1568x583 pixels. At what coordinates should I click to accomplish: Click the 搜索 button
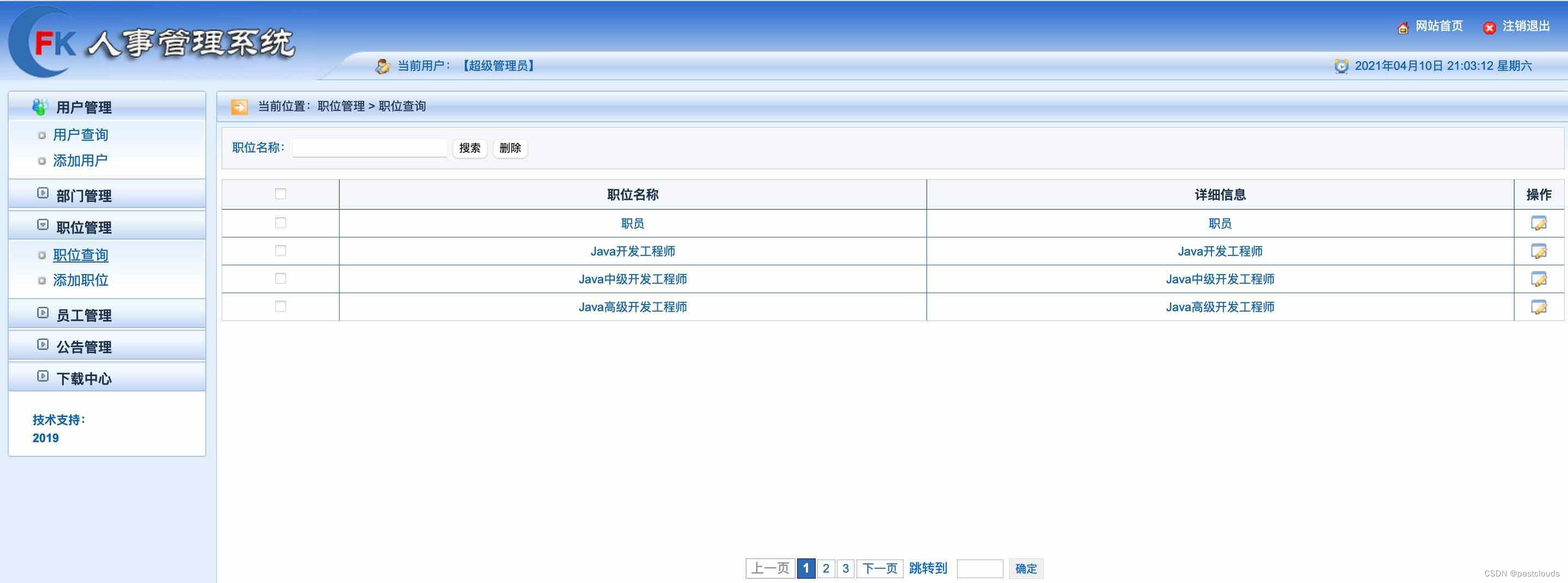click(x=470, y=148)
